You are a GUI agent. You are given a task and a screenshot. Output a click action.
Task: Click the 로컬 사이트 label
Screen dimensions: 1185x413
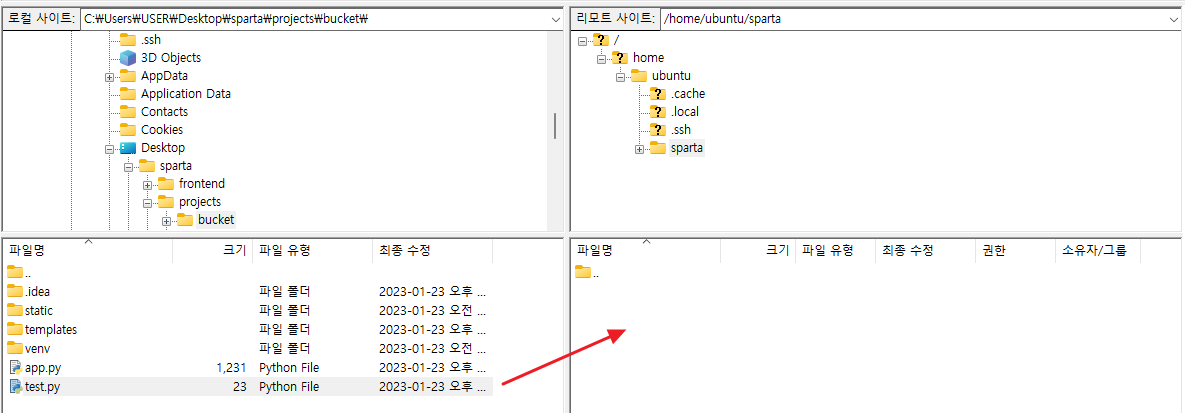coord(40,19)
